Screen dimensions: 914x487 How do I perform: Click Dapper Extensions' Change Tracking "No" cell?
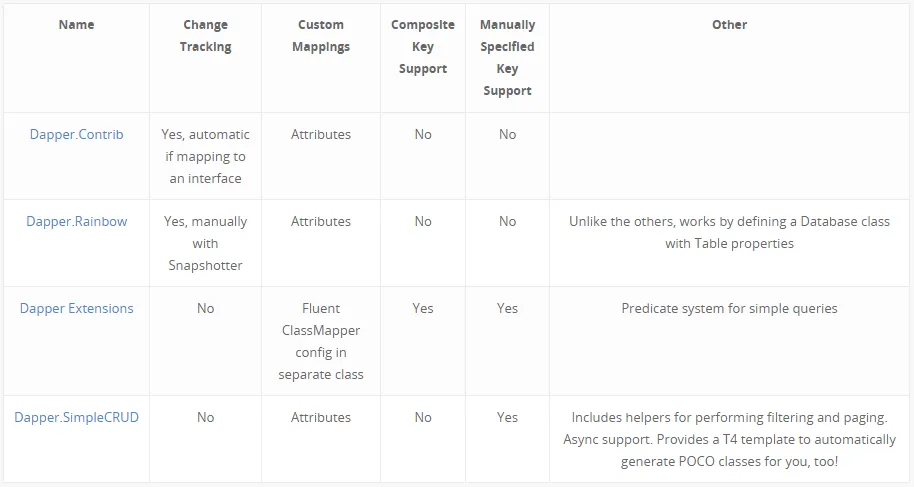205,308
